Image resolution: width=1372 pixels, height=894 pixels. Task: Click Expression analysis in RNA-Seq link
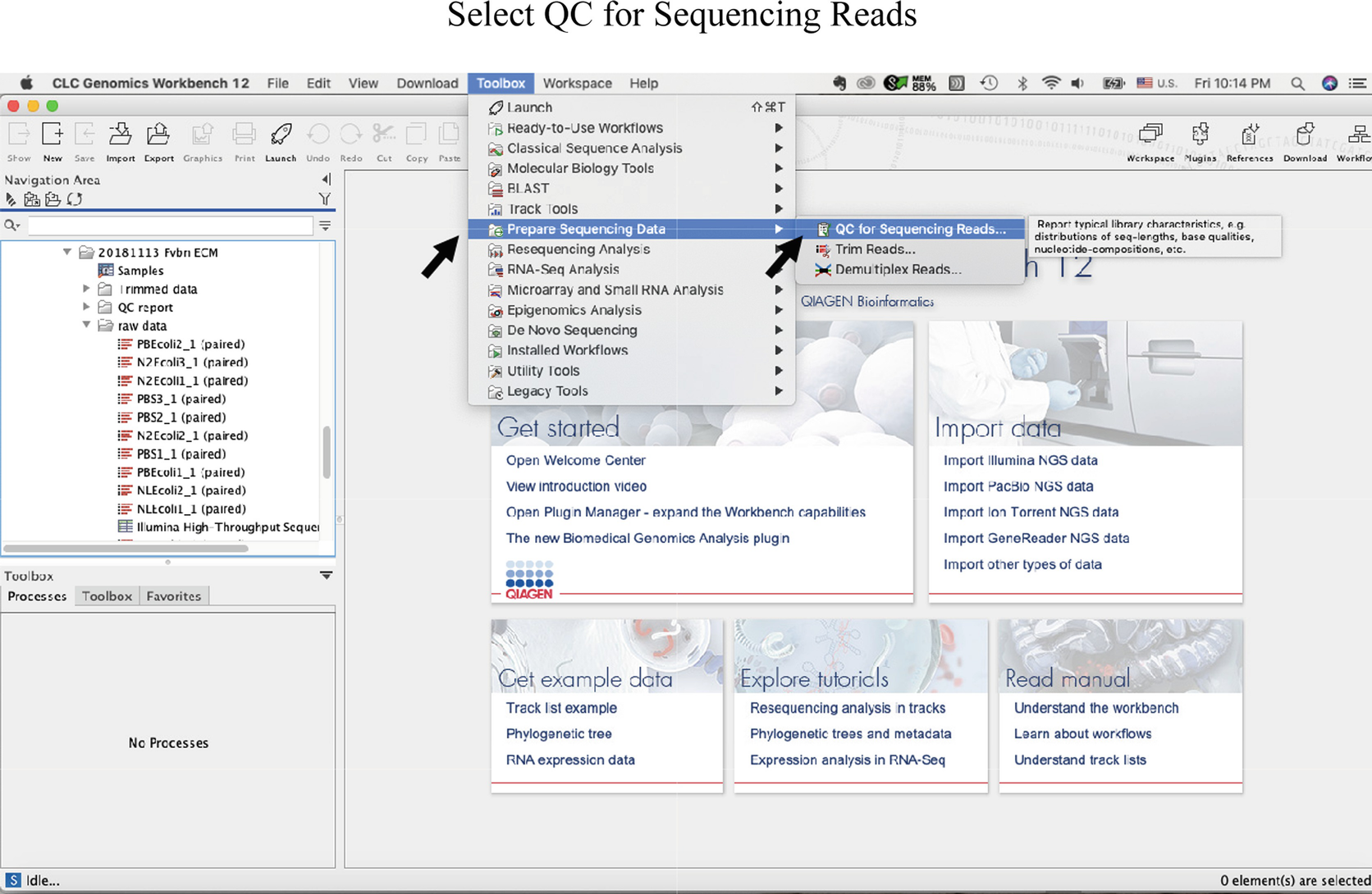(x=847, y=760)
